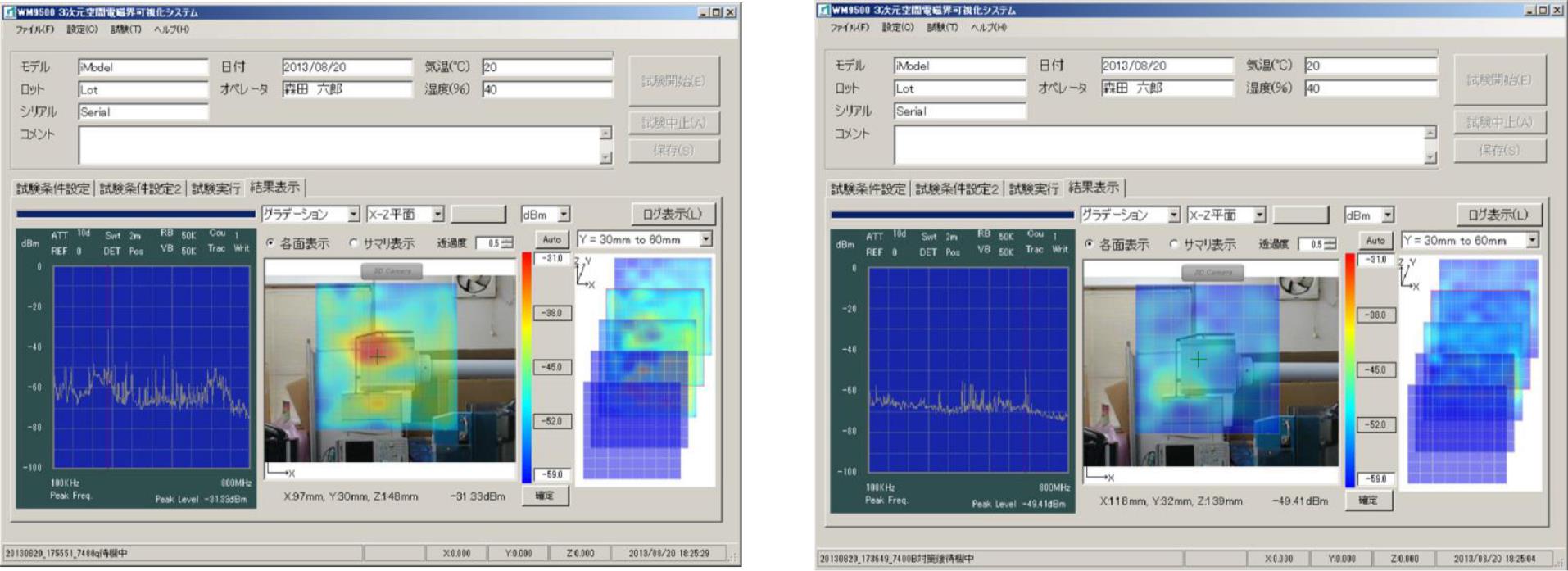1568x571 pixels.
Task: Select 各面表示 radio button in left window
Action: pos(271,243)
